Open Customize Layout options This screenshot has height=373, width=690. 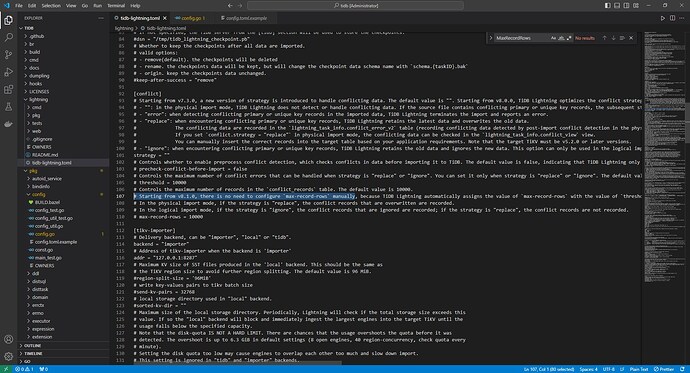coord(636,6)
